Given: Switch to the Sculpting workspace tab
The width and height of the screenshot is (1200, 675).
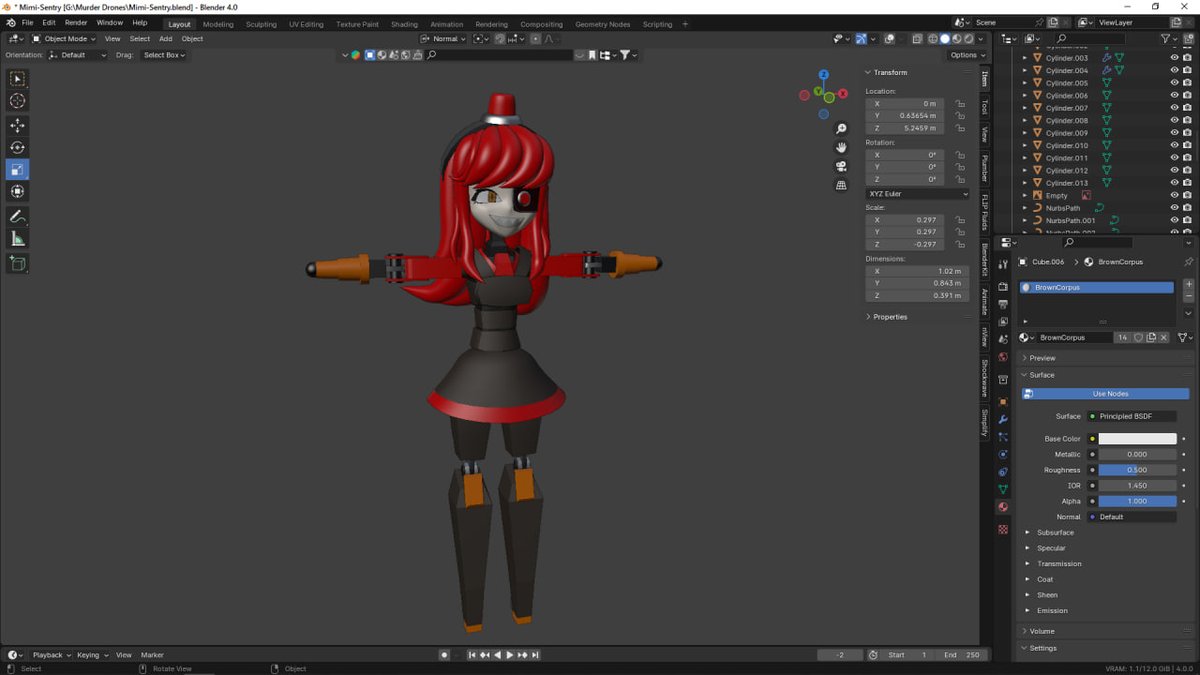Looking at the screenshot, I should coord(261,24).
